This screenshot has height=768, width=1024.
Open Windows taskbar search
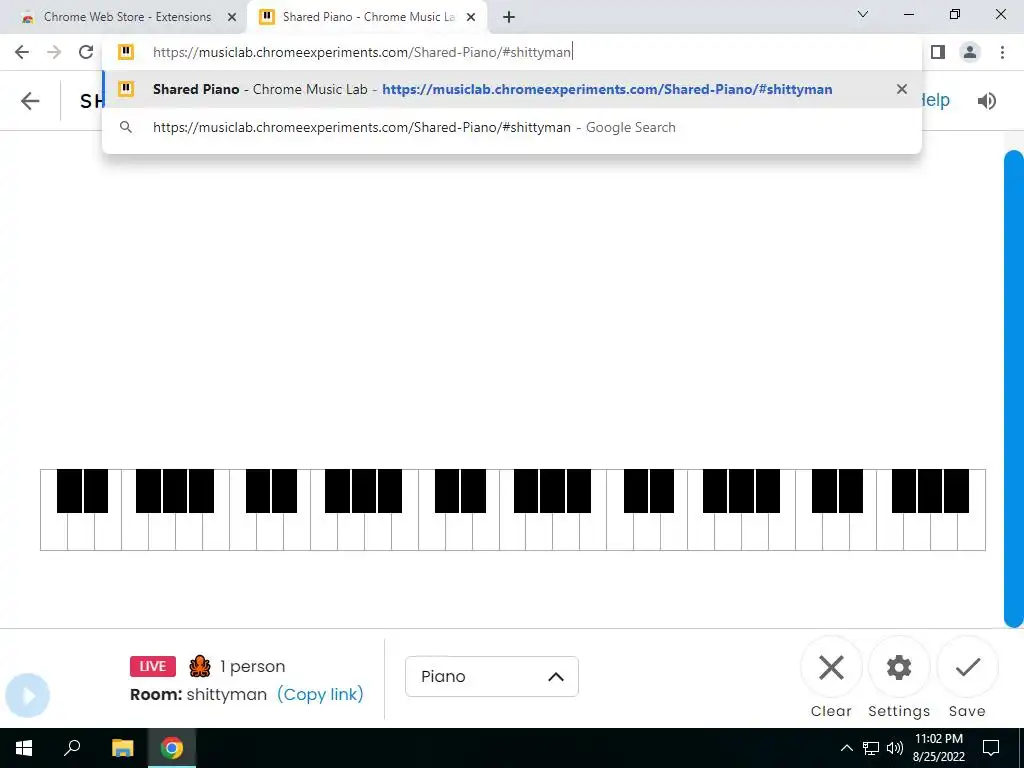(x=72, y=748)
